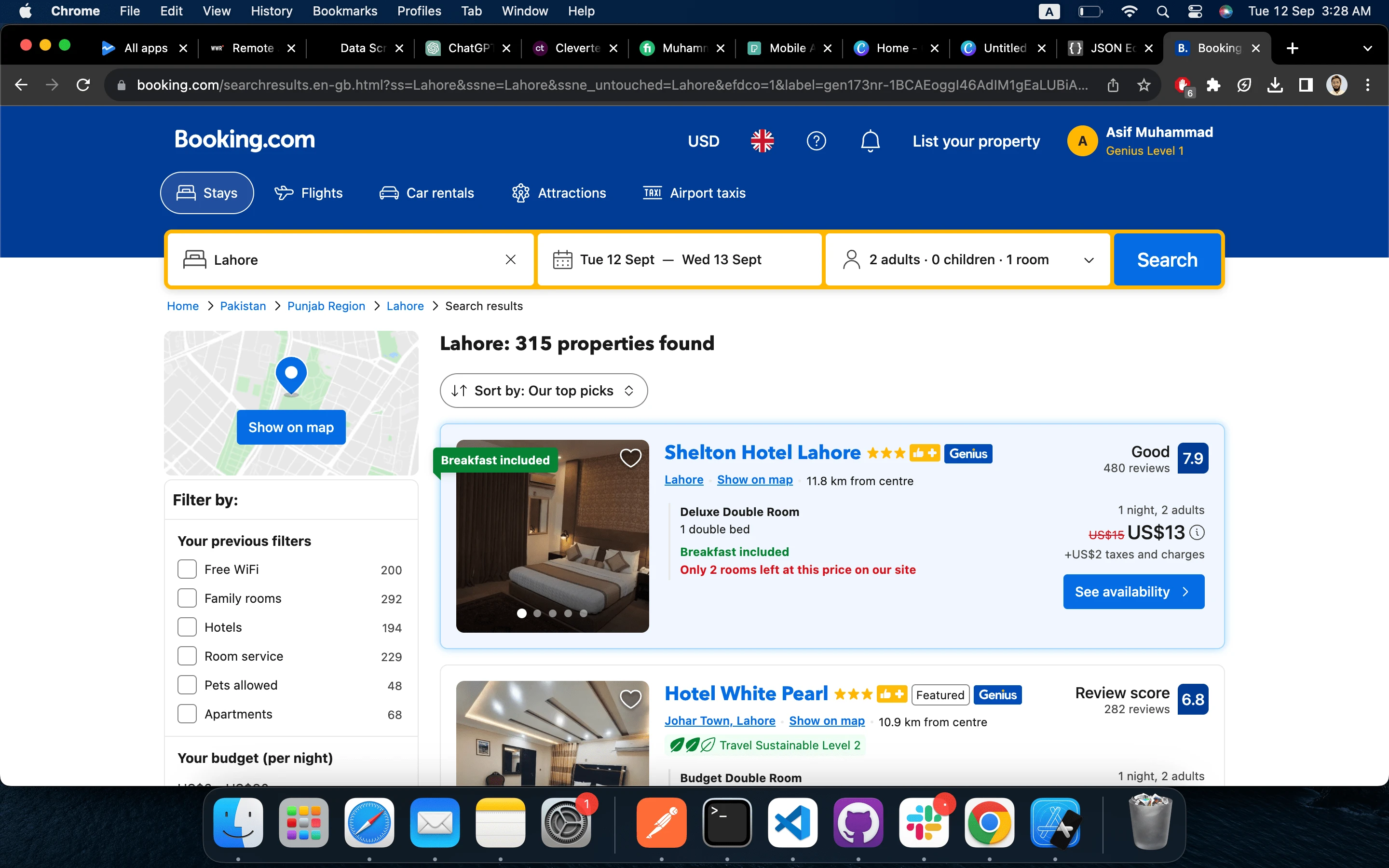This screenshot has width=1389, height=868.
Task: Expand the 2 adults guests selector
Action: pyautogui.click(x=967, y=259)
